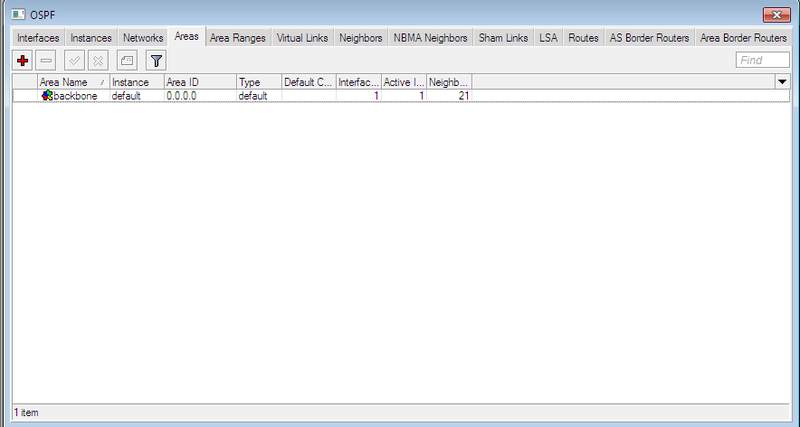The width and height of the screenshot is (800, 427).
Task: Click the 0.0.0.0 Area ID cell
Action: [200, 96]
